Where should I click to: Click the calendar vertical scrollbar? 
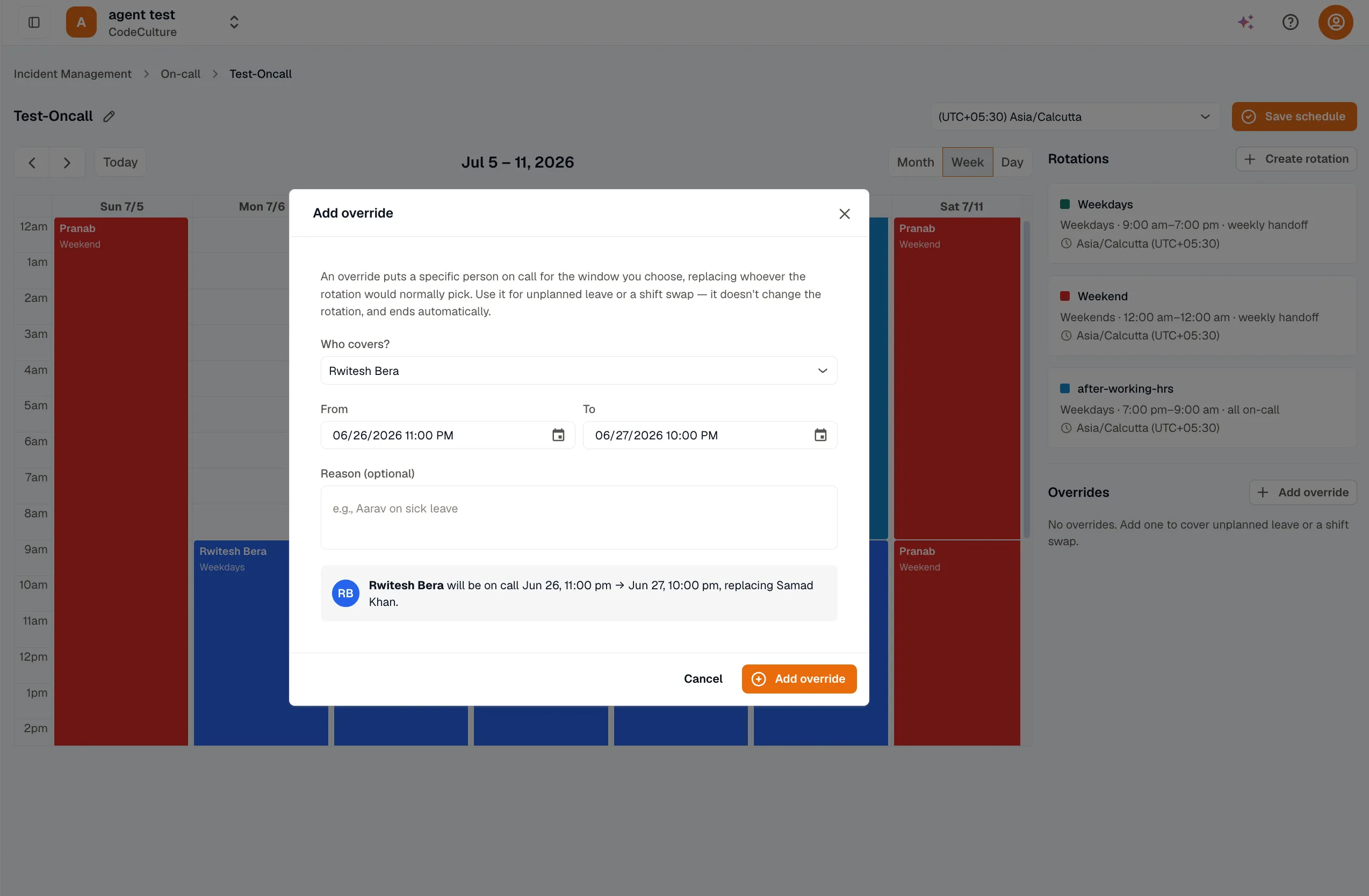tap(1027, 380)
